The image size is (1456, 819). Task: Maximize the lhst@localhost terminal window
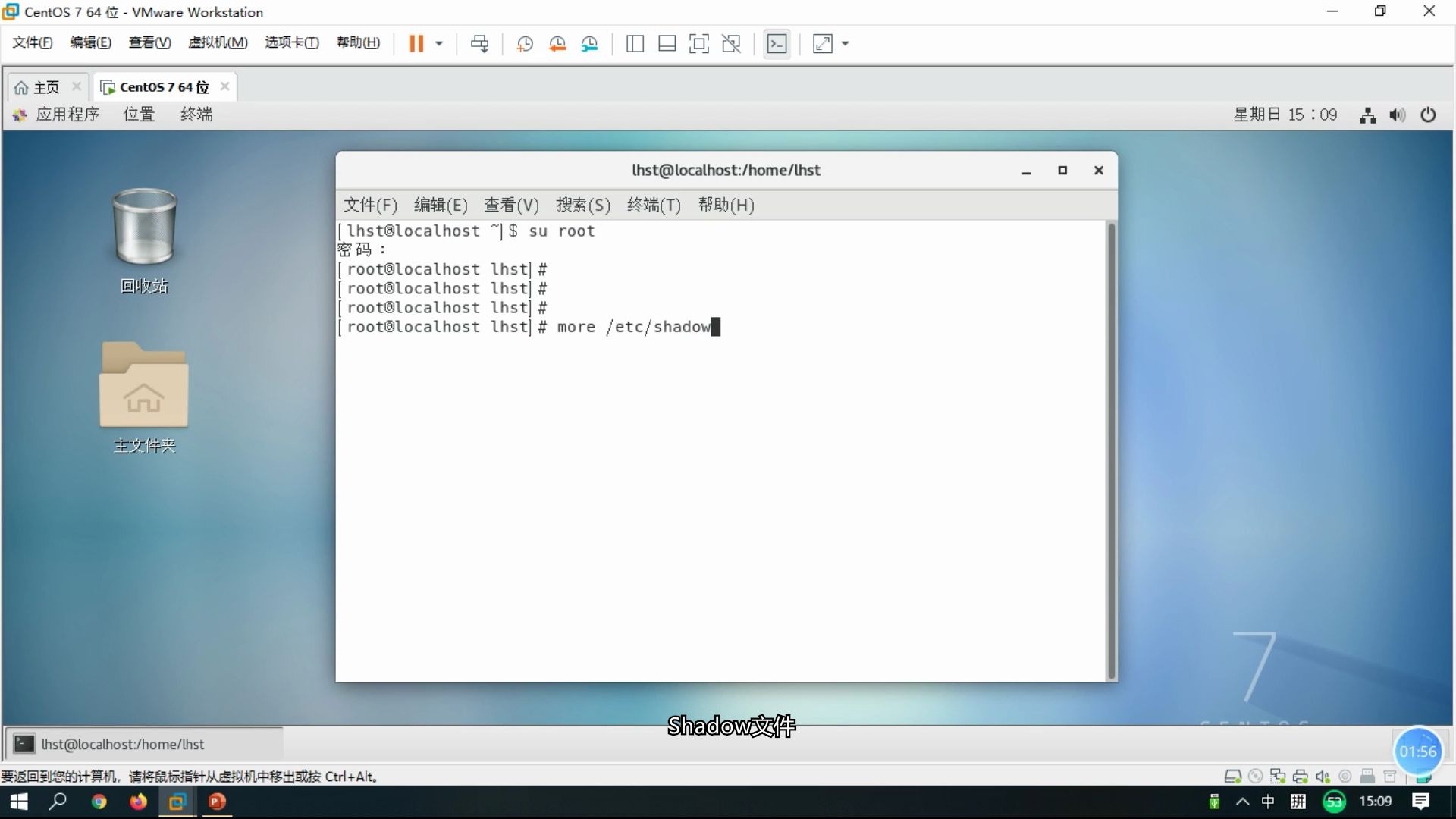pyautogui.click(x=1062, y=171)
